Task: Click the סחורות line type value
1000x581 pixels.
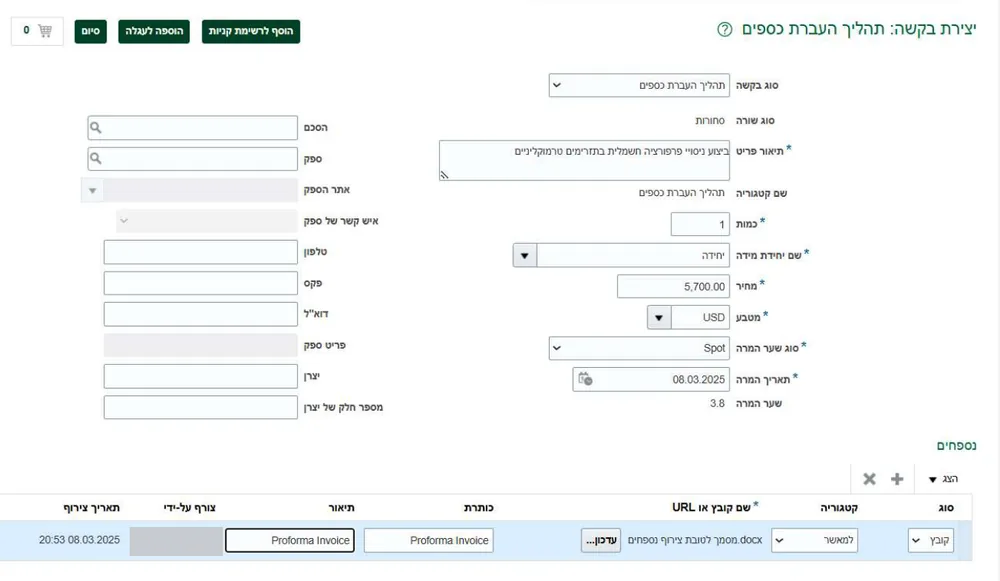Action: coord(710,120)
